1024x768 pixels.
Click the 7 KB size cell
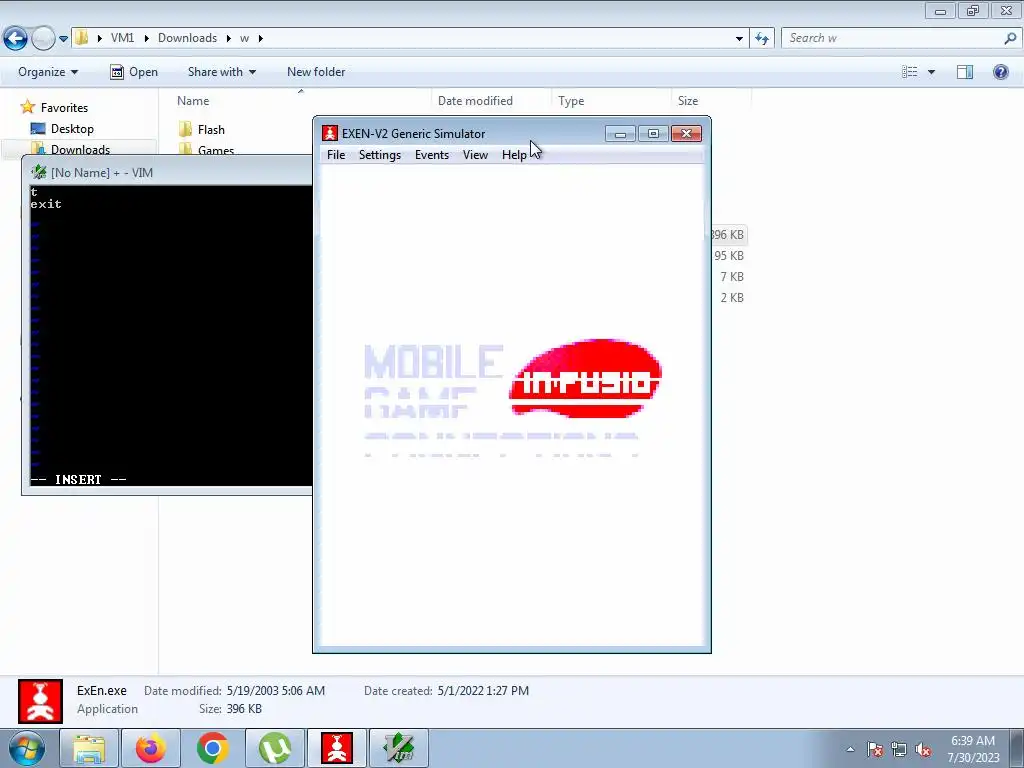coord(731,276)
